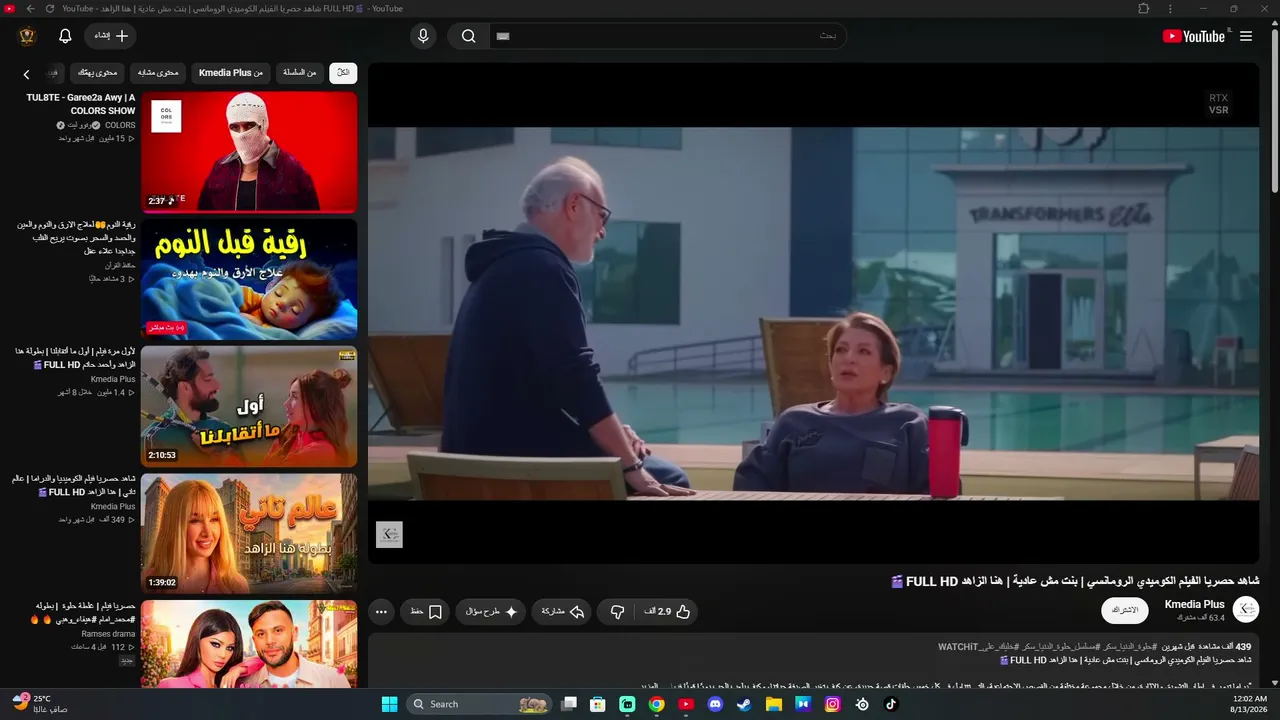Open the TUL8TE Colors Show thumbnail
The image size is (1280, 720).
pyautogui.click(x=249, y=152)
